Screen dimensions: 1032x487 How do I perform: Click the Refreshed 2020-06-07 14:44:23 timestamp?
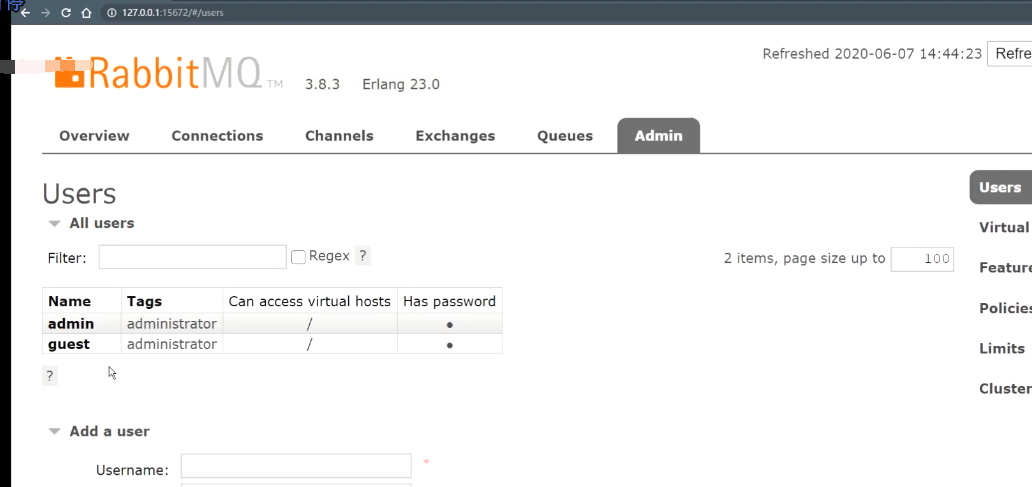tap(872, 53)
